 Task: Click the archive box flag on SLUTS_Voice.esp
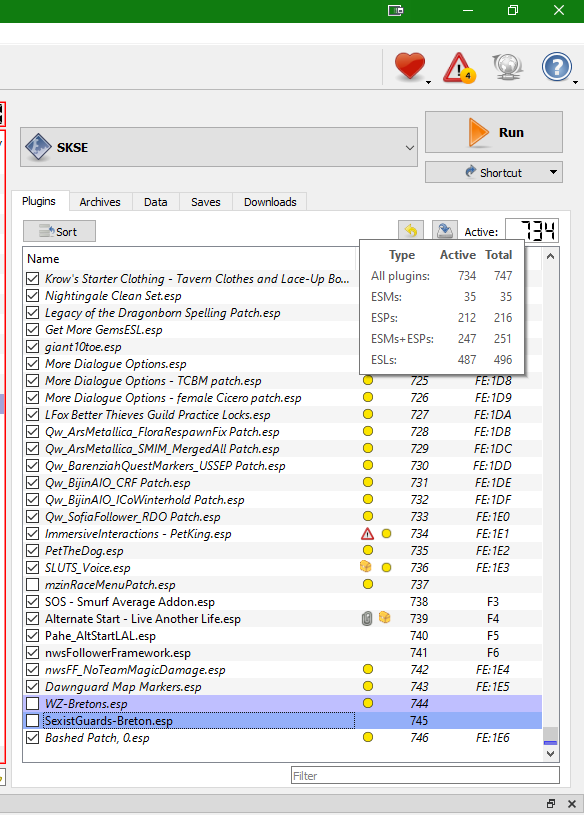point(366,567)
